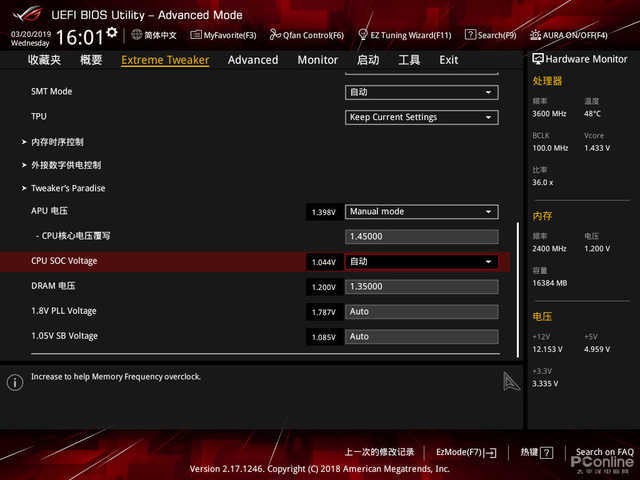Click the hotkeys question mark icon
The image size is (640, 480).
[x=547, y=452]
